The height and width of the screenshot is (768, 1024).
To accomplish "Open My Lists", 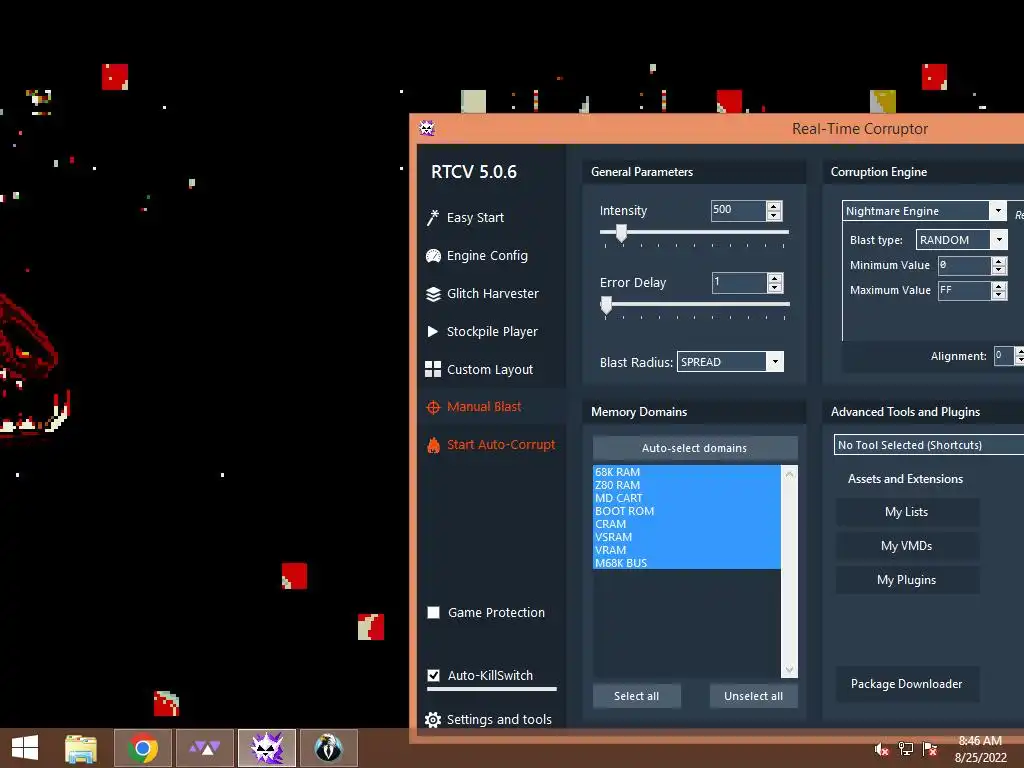I will (906, 512).
